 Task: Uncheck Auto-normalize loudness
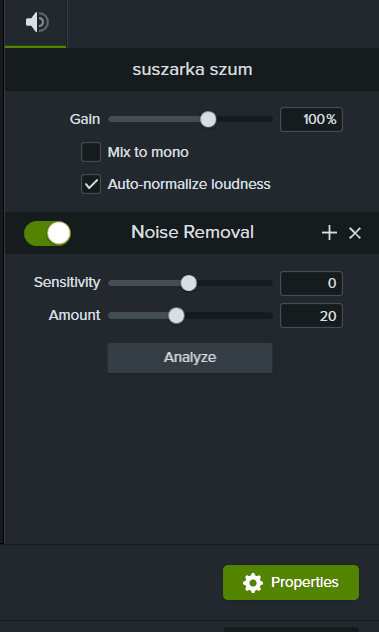point(91,184)
